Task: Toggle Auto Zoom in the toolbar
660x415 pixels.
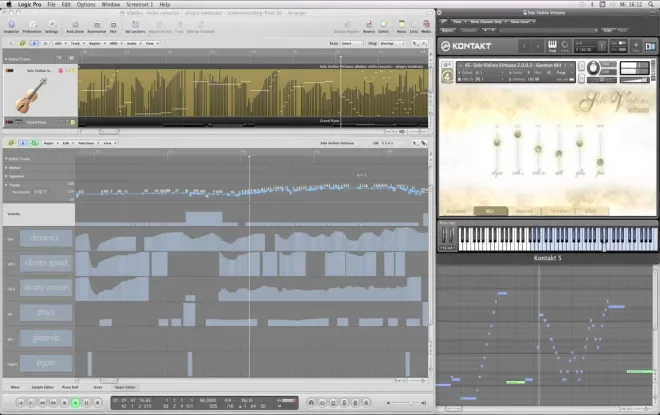Action: pyautogui.click(x=75, y=25)
